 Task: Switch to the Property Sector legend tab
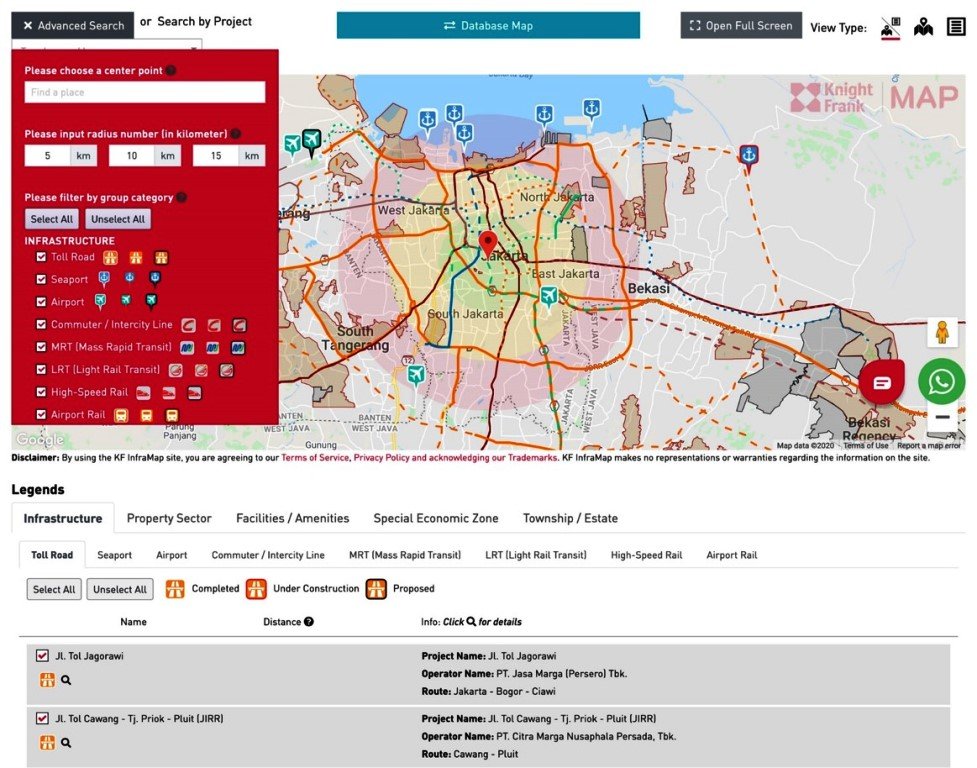[x=169, y=518]
